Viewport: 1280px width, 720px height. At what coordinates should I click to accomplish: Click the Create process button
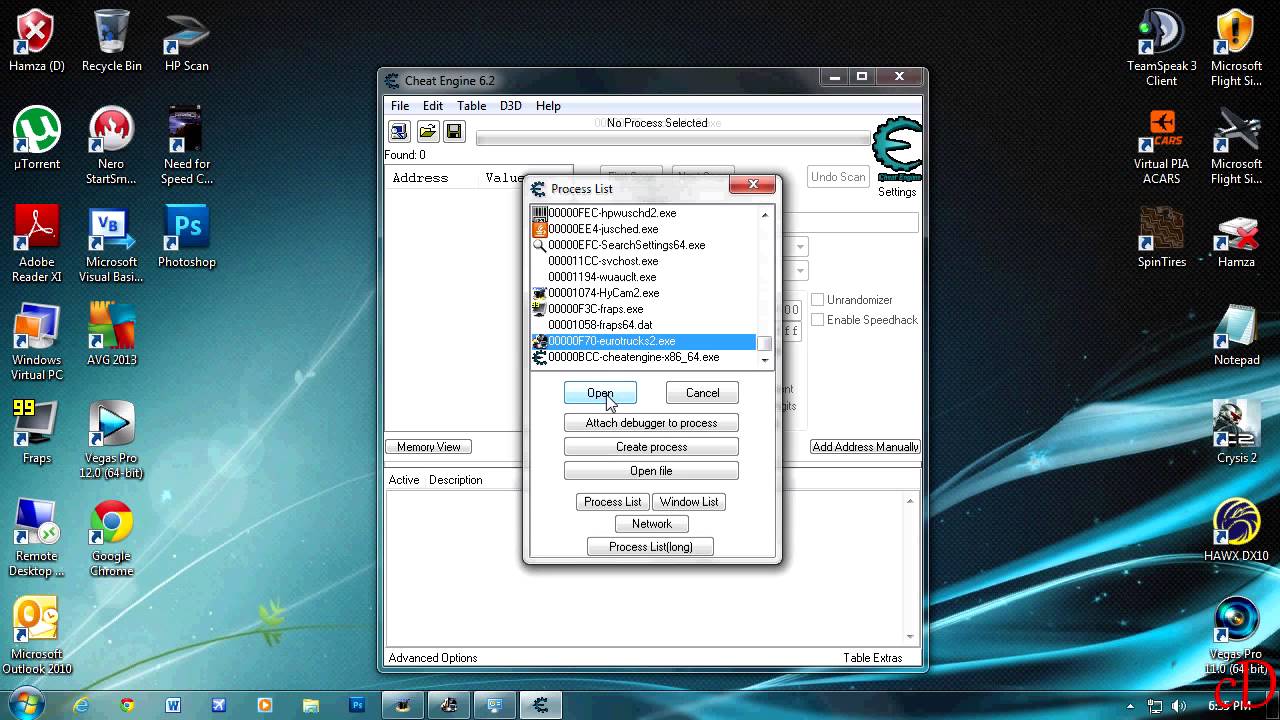coord(651,447)
